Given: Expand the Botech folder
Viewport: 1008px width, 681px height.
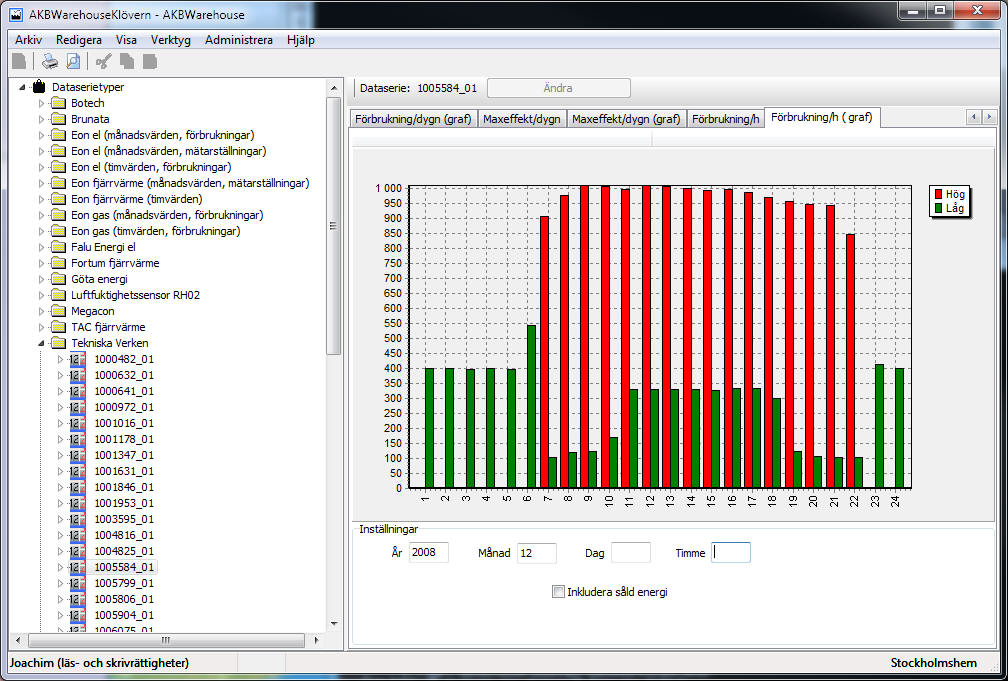Looking at the screenshot, I should (41, 103).
